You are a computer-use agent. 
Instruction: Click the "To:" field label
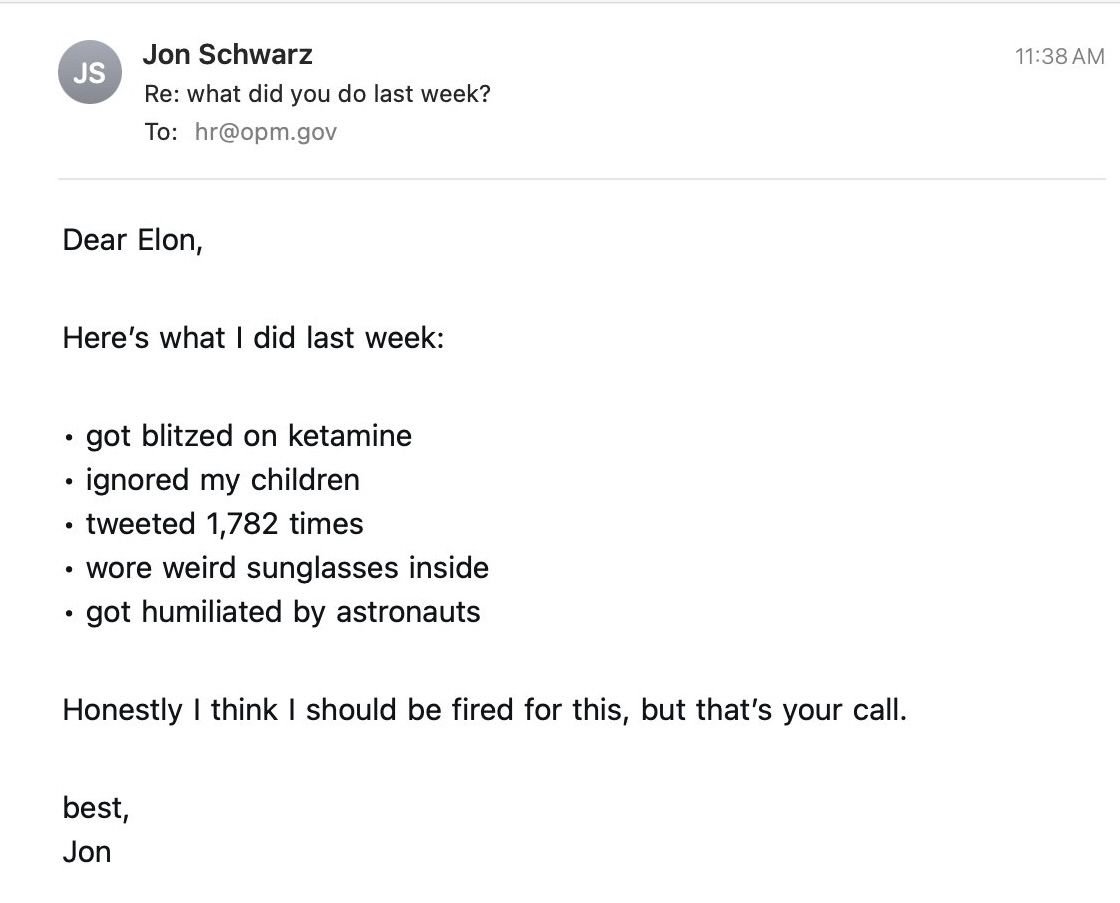(161, 132)
